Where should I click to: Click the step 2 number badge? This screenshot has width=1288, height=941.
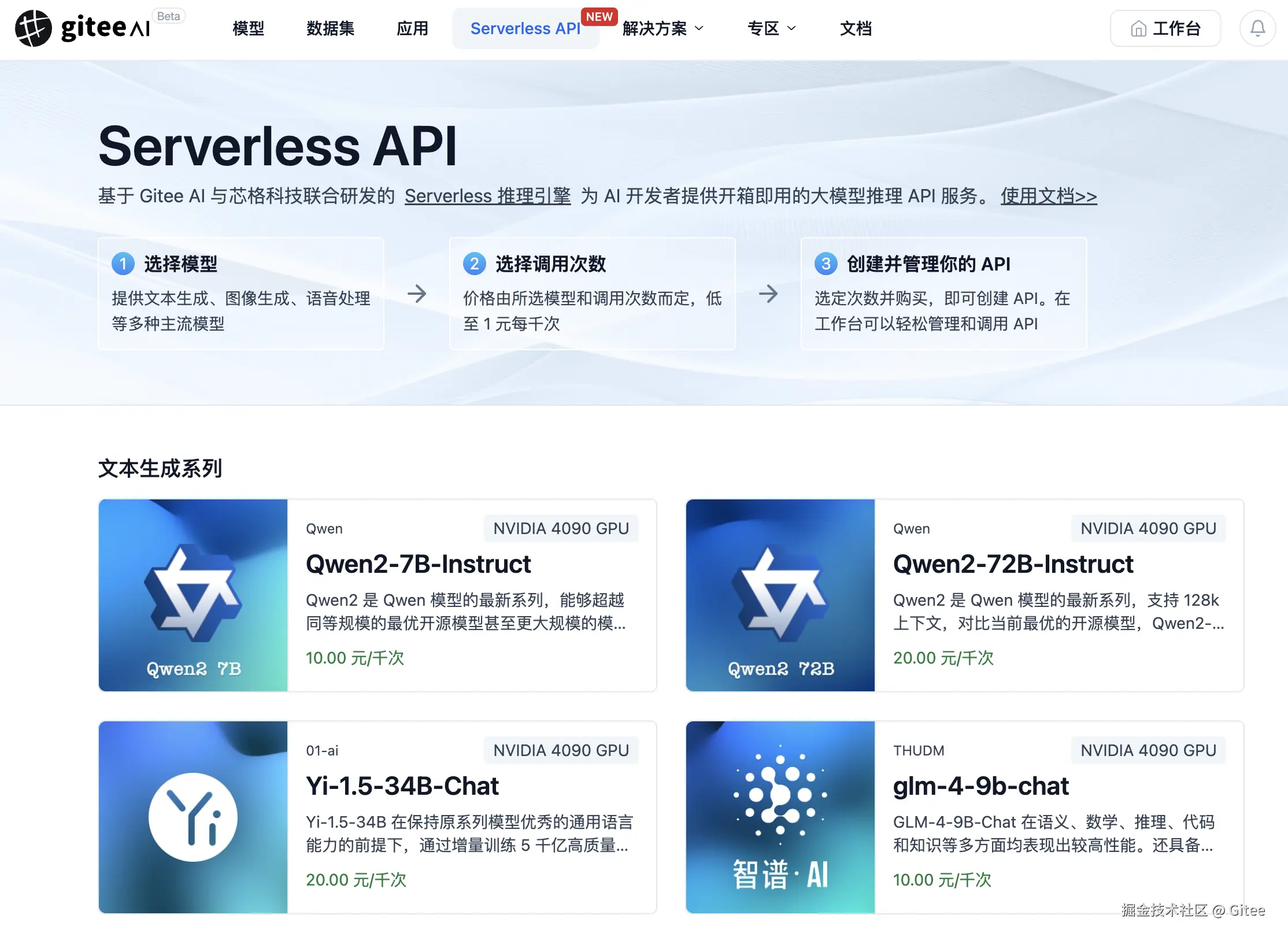pos(474,264)
